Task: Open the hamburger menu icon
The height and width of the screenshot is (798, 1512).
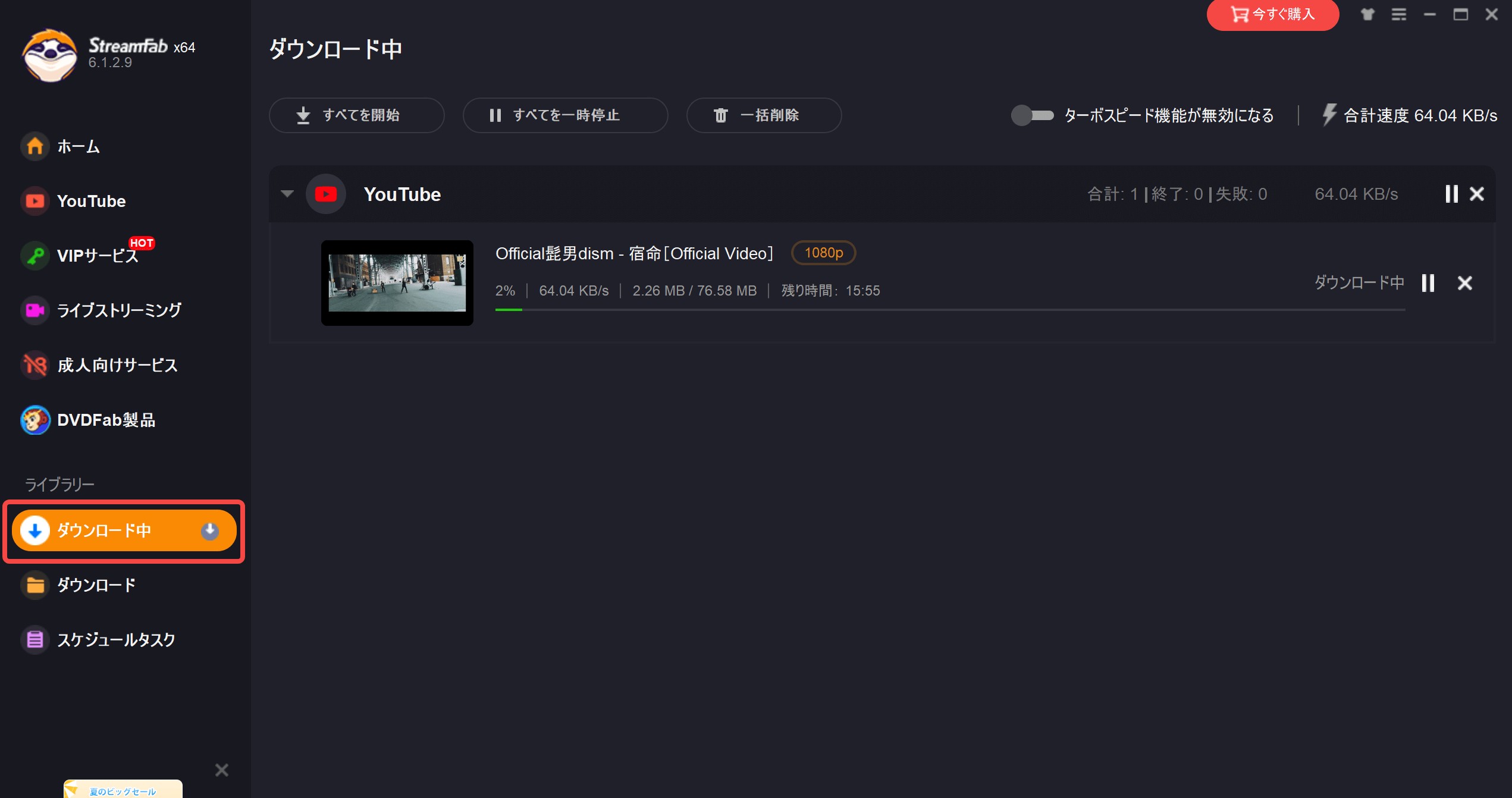Action: (x=1399, y=14)
